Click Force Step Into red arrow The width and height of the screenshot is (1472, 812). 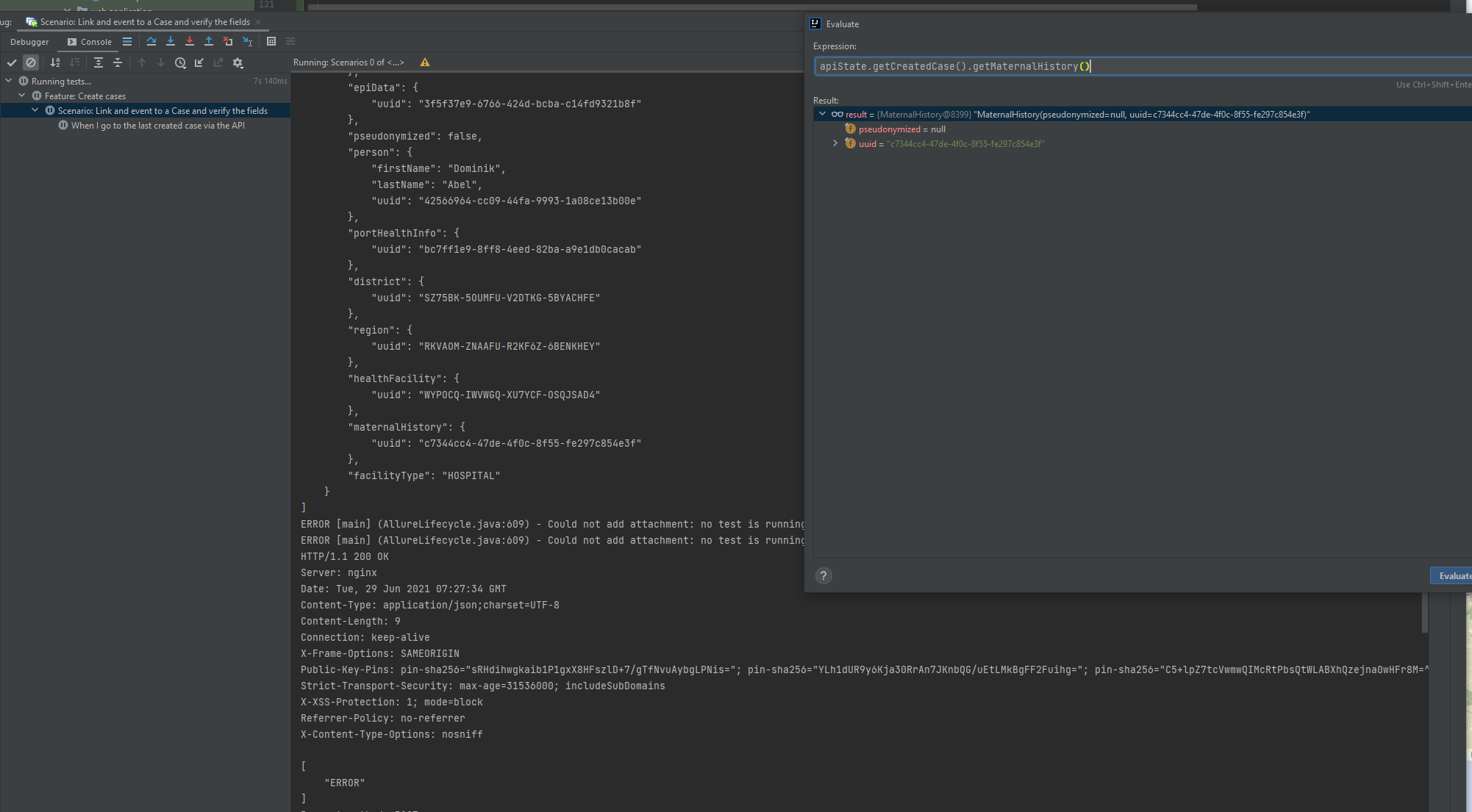pos(190,42)
